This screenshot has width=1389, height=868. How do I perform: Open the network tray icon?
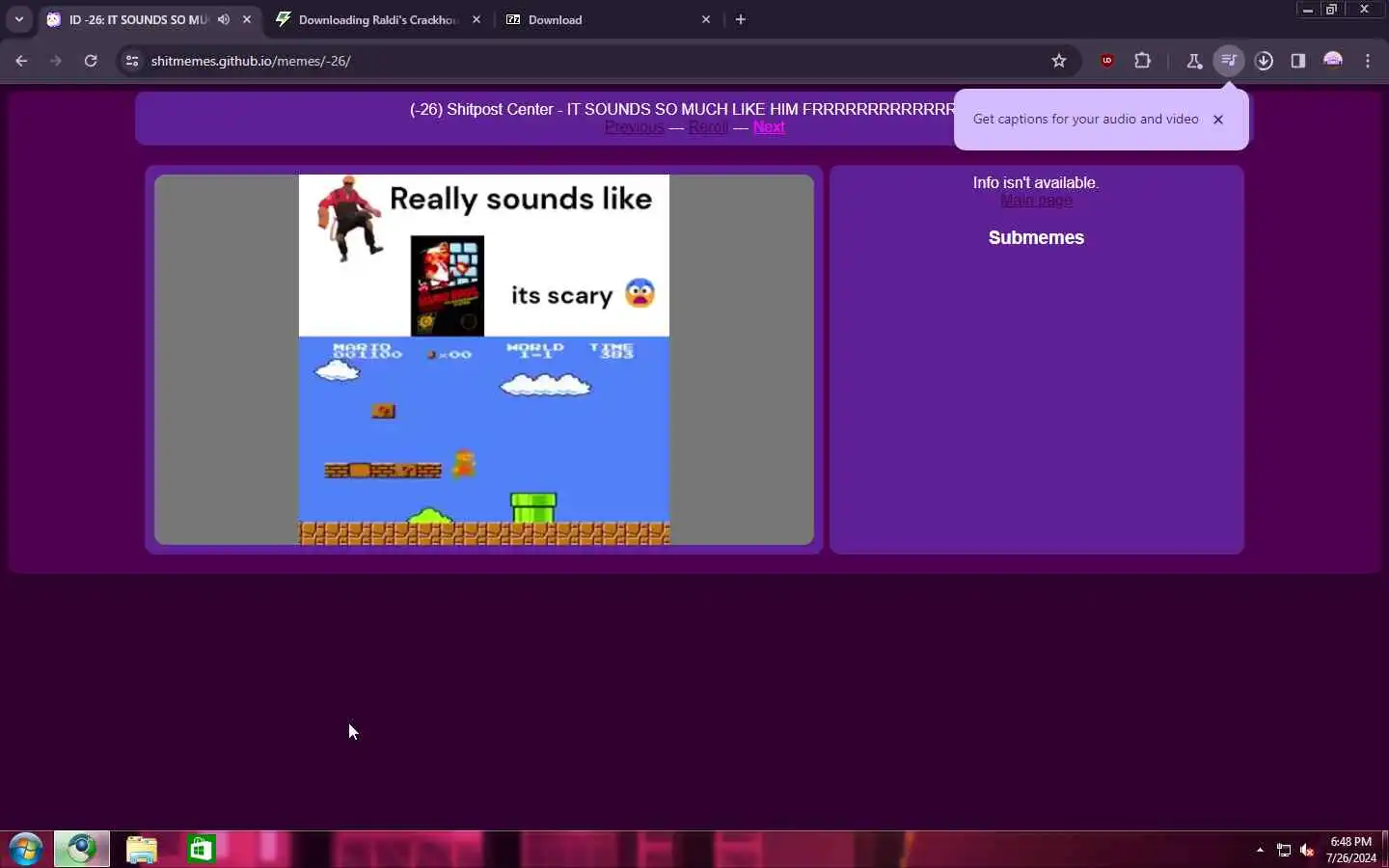click(x=1284, y=850)
